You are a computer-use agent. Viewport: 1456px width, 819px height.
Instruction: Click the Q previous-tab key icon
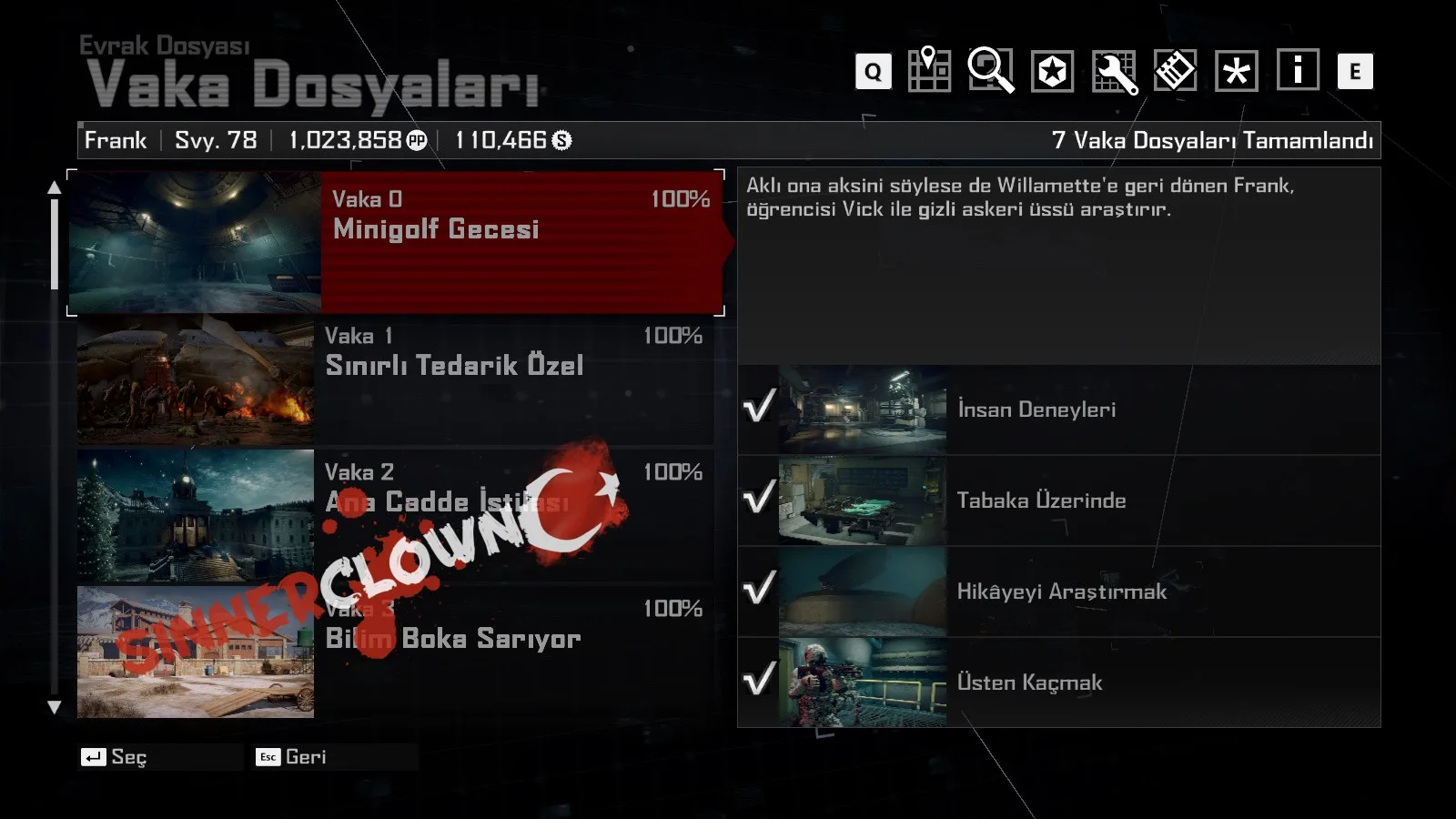[x=873, y=71]
